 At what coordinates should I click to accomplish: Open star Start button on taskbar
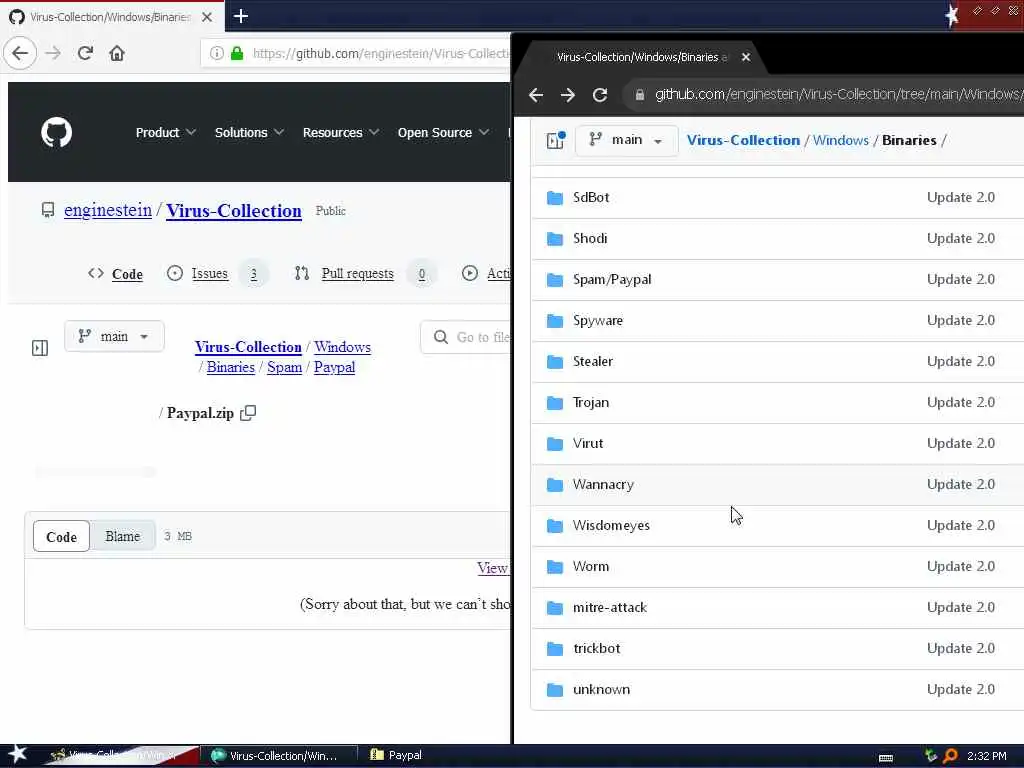tap(17, 756)
